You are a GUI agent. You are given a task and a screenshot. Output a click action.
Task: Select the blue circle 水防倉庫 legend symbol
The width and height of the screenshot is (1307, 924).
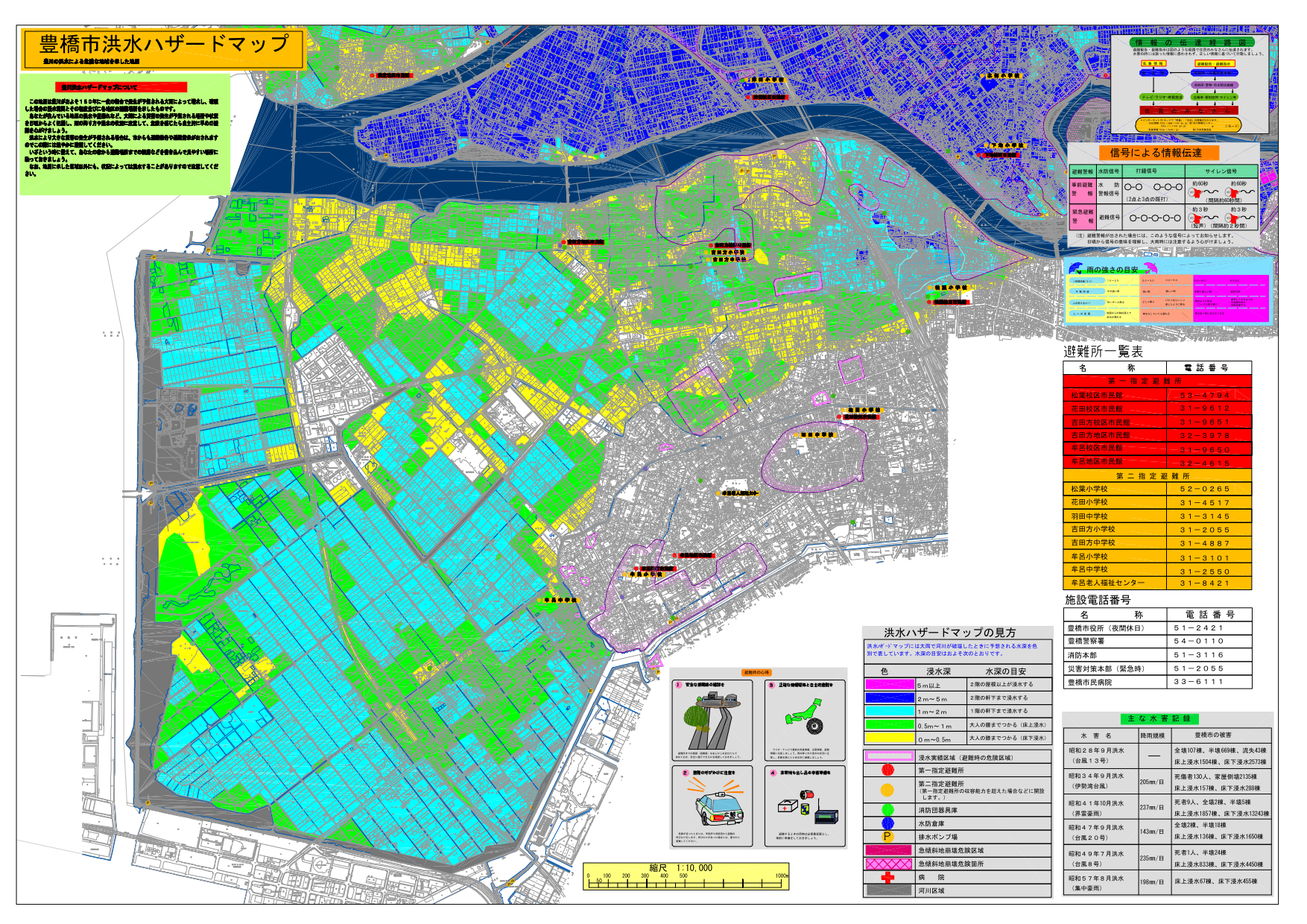pos(887,823)
